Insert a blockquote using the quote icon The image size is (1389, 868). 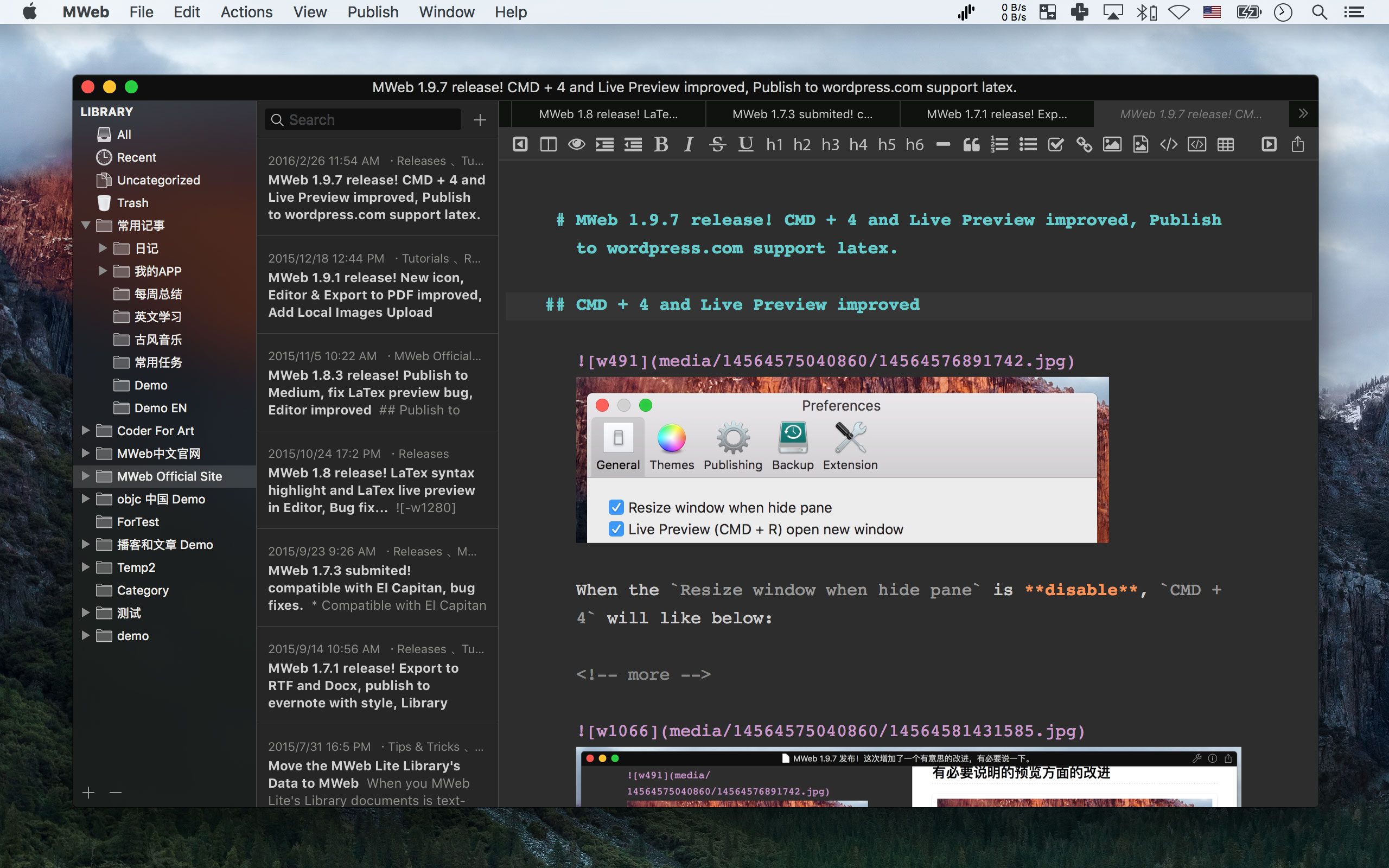[971, 144]
